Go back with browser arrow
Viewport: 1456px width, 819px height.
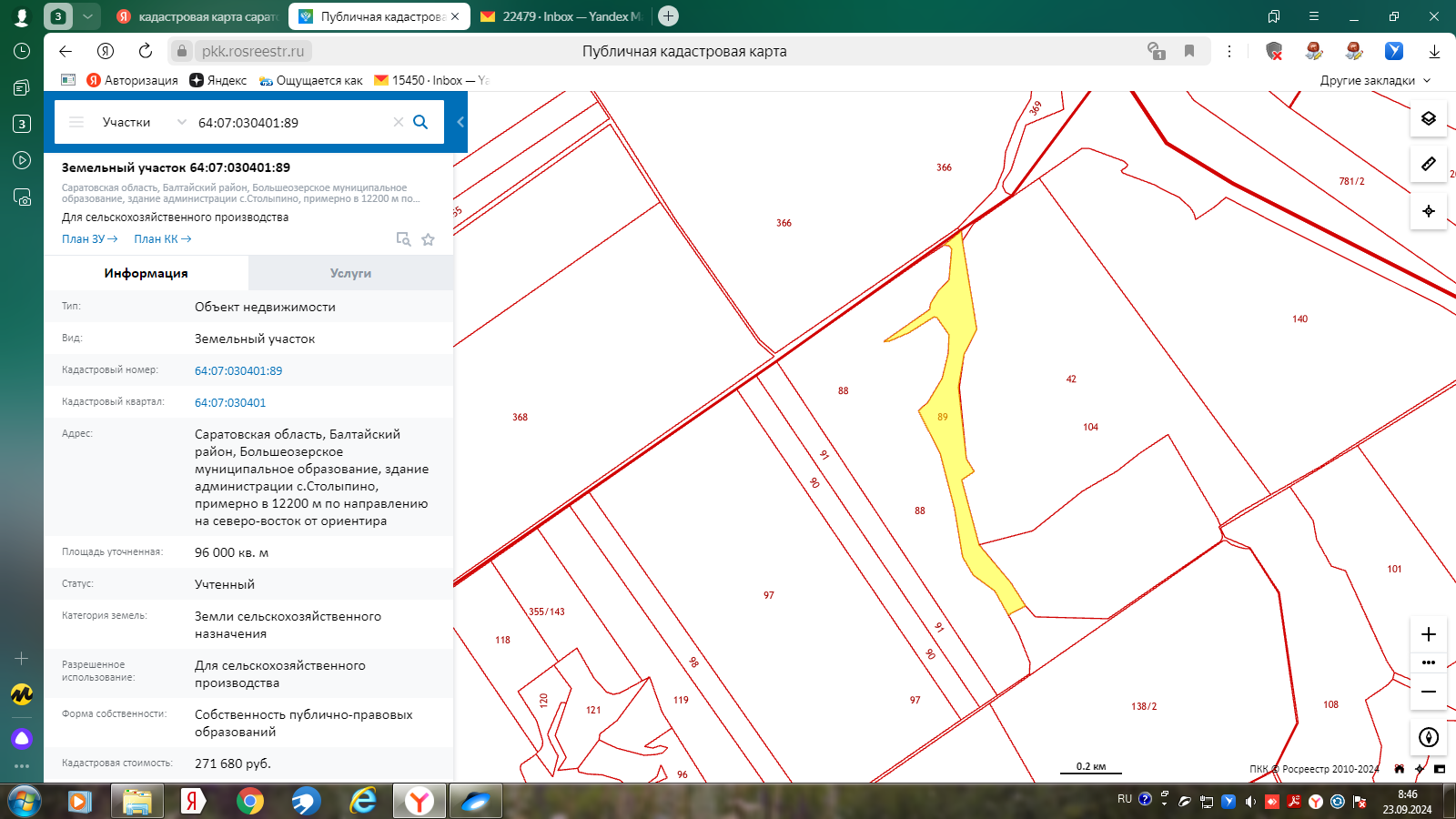66,51
